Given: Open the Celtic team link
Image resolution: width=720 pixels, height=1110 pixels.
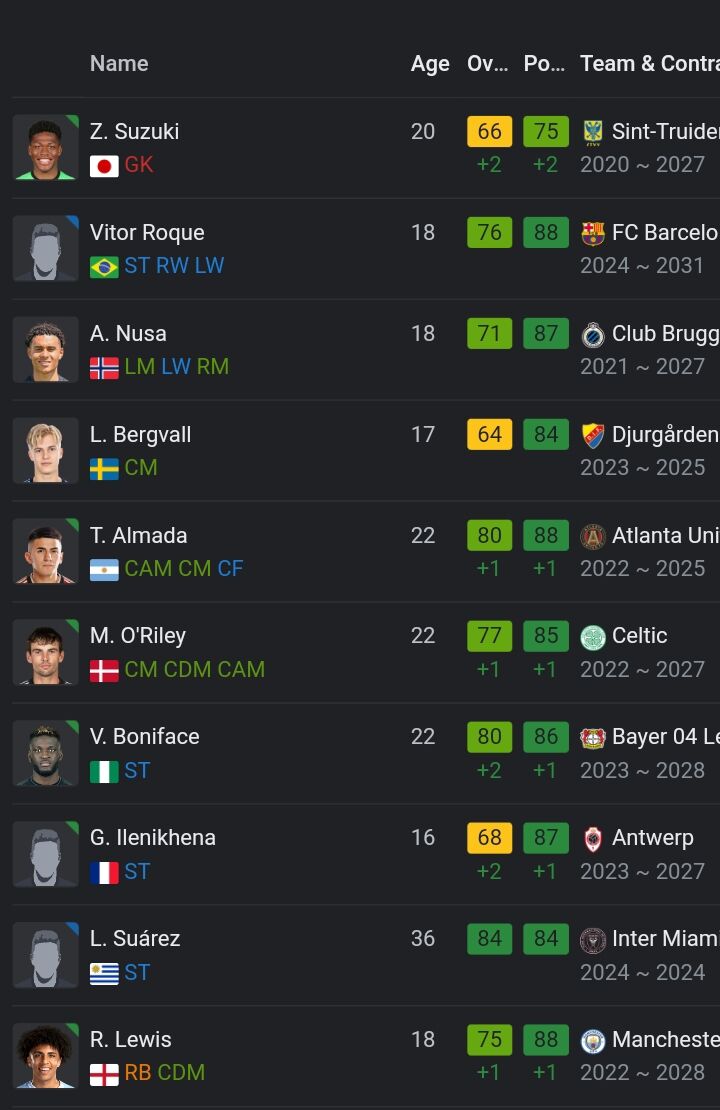Looking at the screenshot, I should (639, 636).
